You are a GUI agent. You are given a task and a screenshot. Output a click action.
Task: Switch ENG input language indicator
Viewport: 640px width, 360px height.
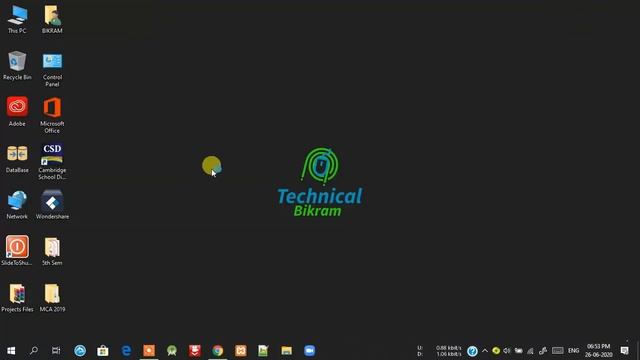coord(573,351)
